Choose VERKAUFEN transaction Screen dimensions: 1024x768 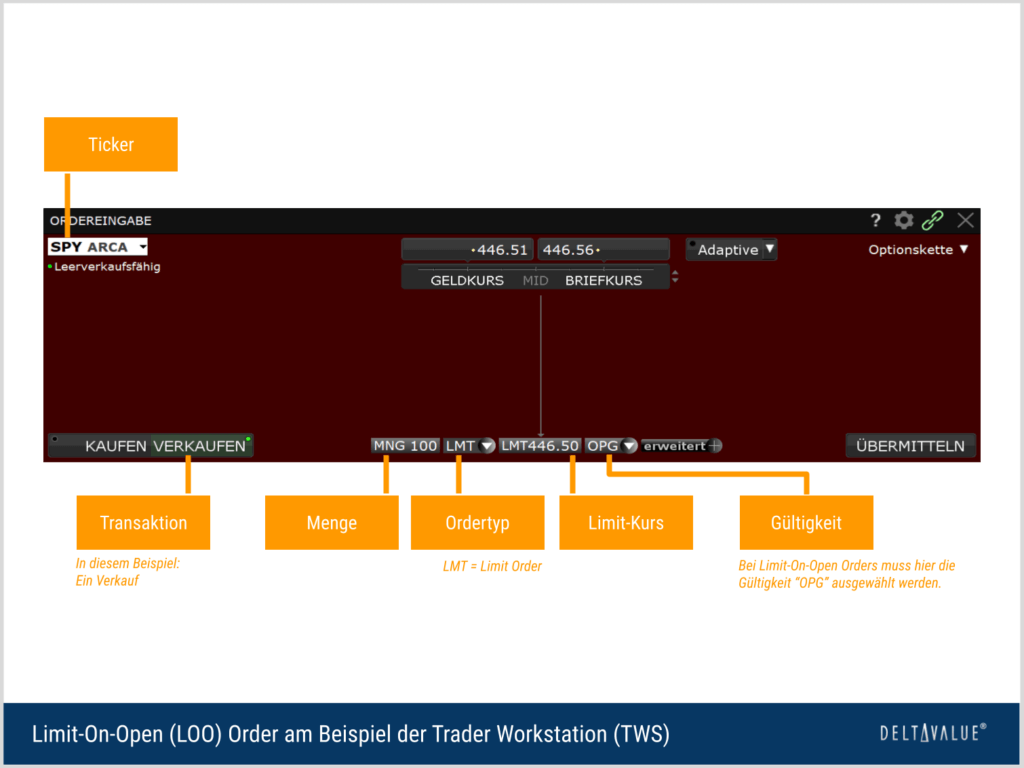(x=200, y=446)
